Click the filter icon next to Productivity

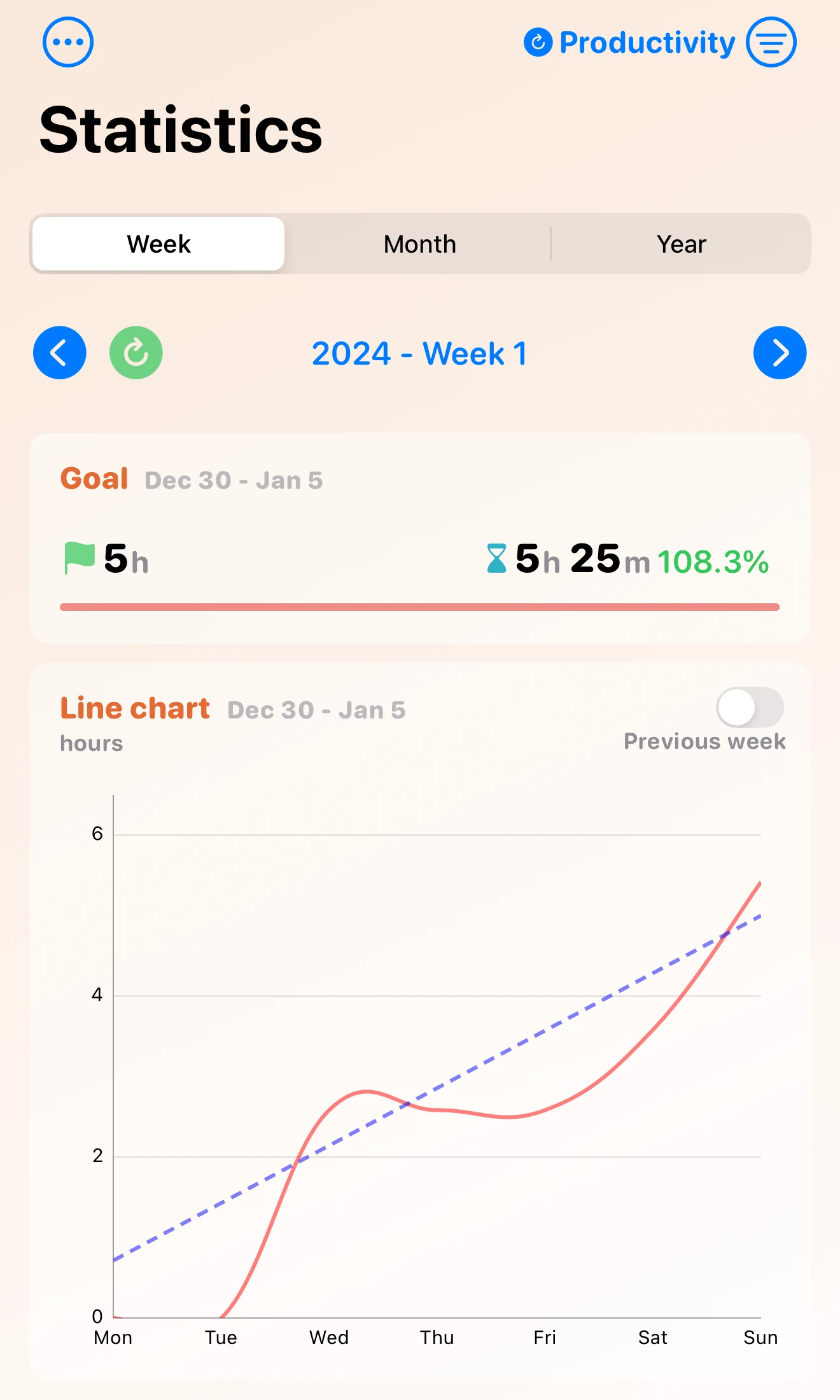coord(771,42)
